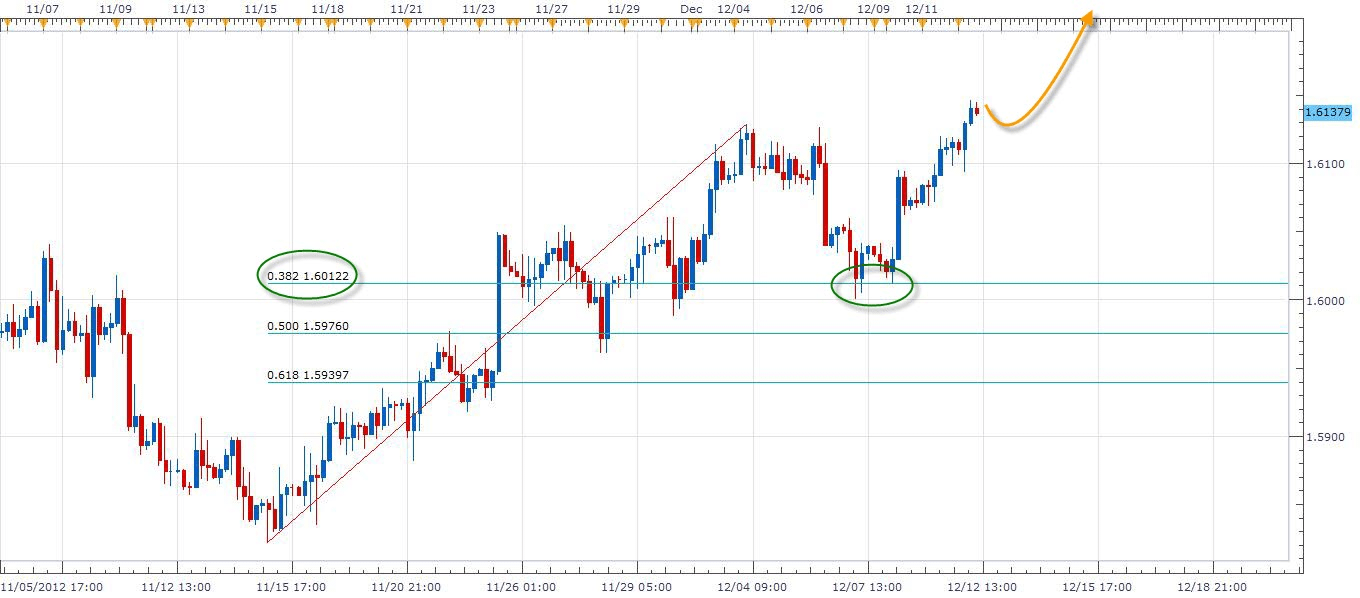Click the 12/07 13:00 time label
1360x598 pixels.
pos(868,587)
